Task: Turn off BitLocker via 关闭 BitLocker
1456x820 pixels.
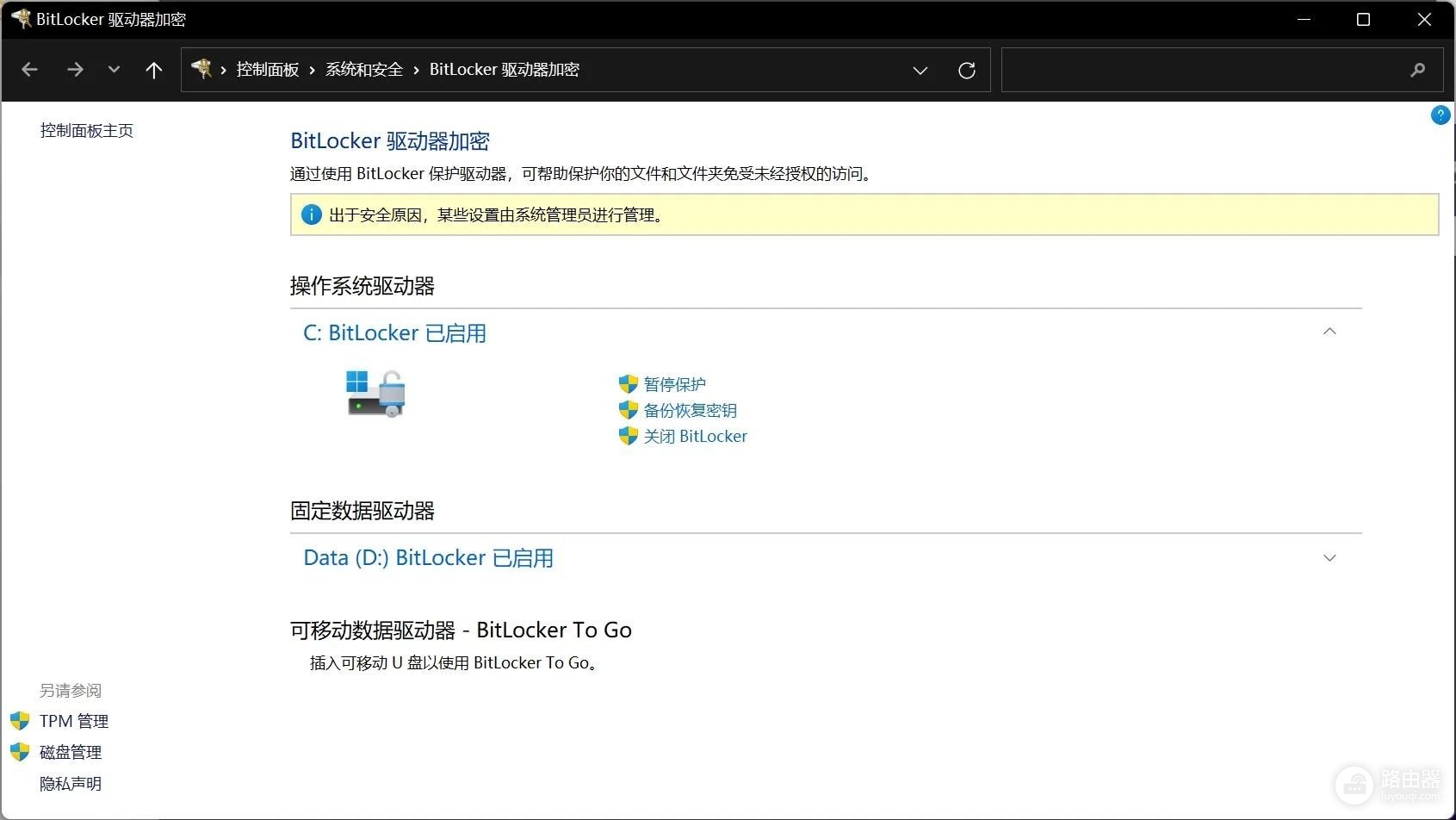Action: tap(696, 436)
